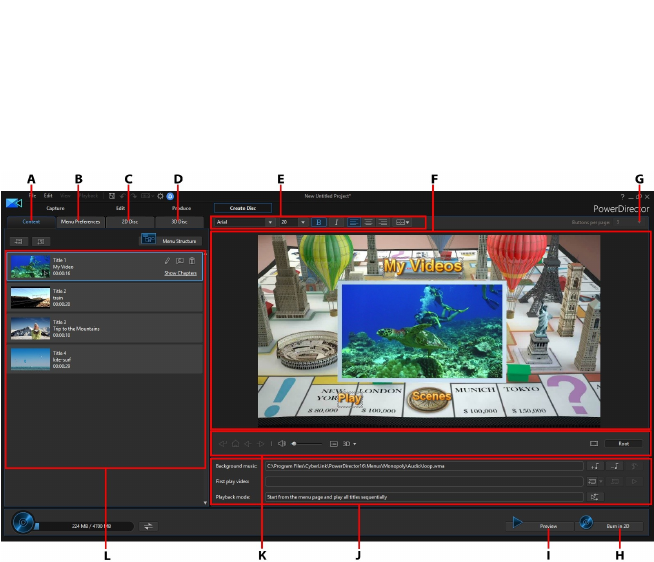Click the set first play video icon

(x=592, y=481)
